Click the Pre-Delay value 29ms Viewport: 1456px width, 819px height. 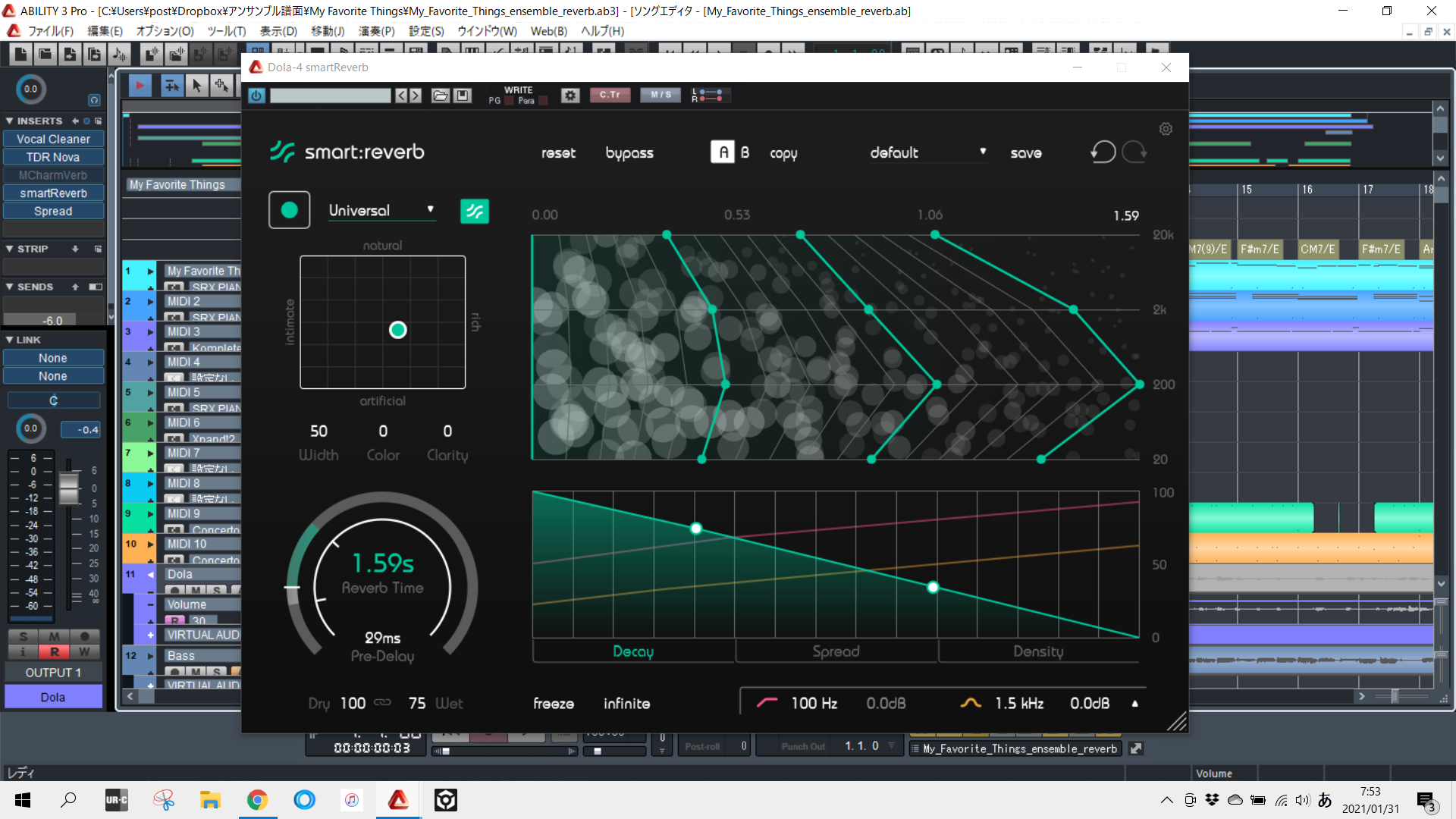pyautogui.click(x=382, y=638)
